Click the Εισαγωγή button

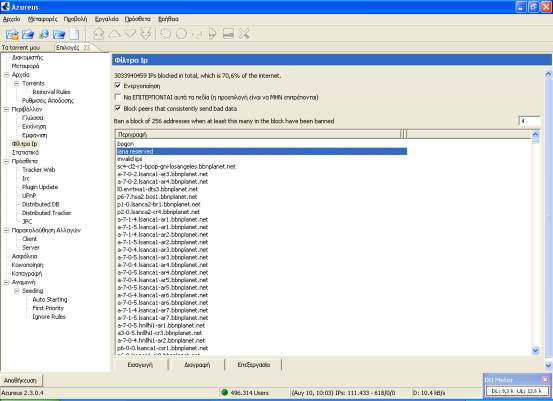click(140, 365)
